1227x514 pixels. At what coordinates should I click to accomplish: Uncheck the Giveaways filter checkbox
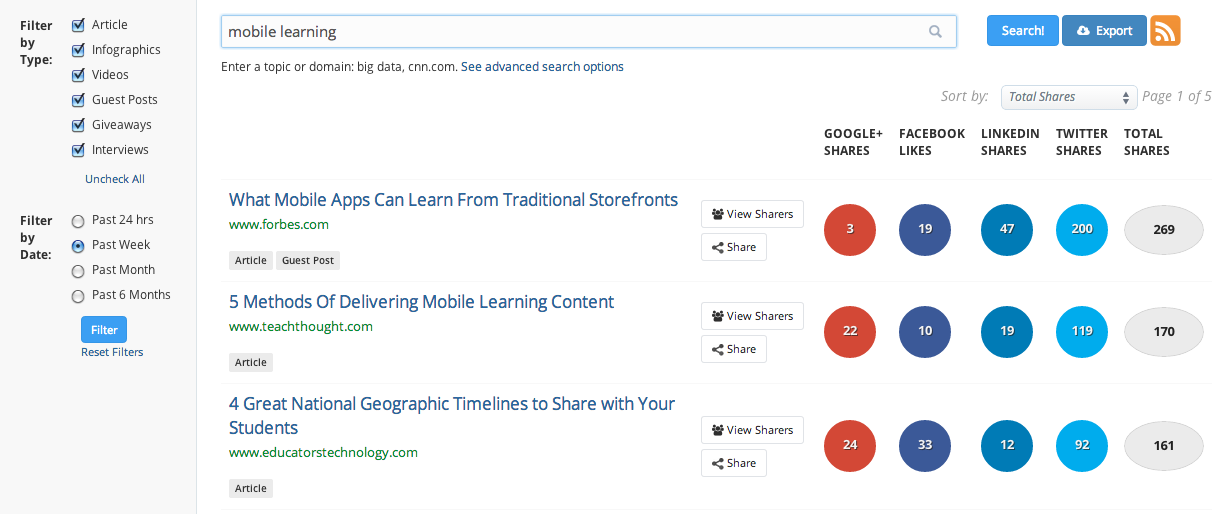pos(78,125)
